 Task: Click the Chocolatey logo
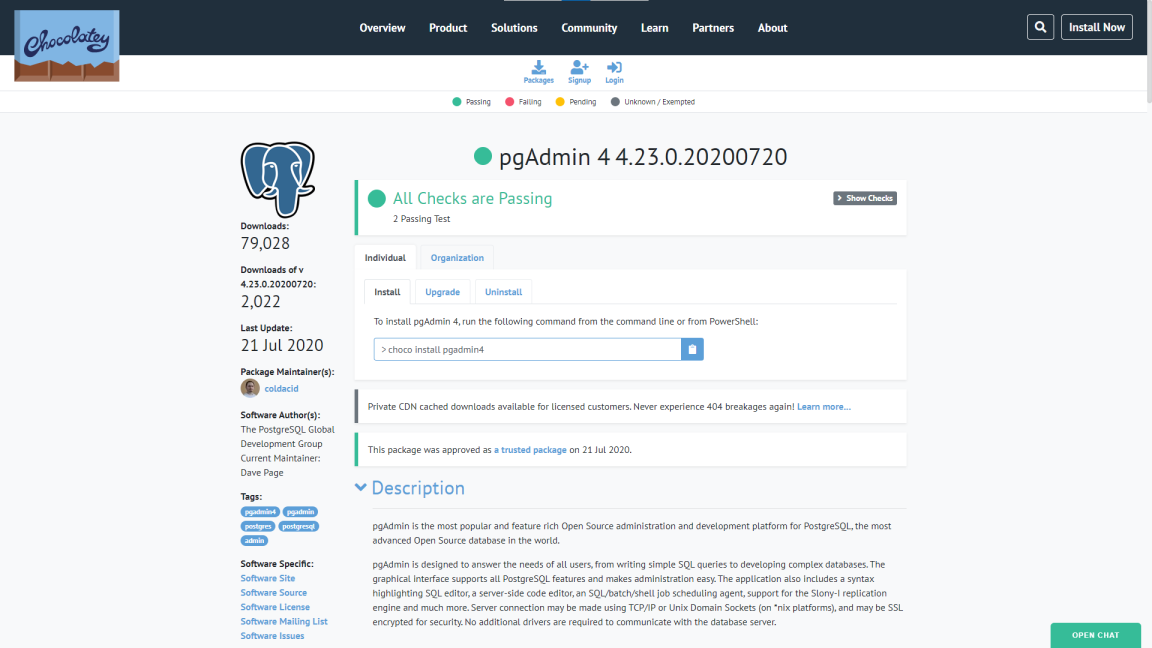click(67, 46)
